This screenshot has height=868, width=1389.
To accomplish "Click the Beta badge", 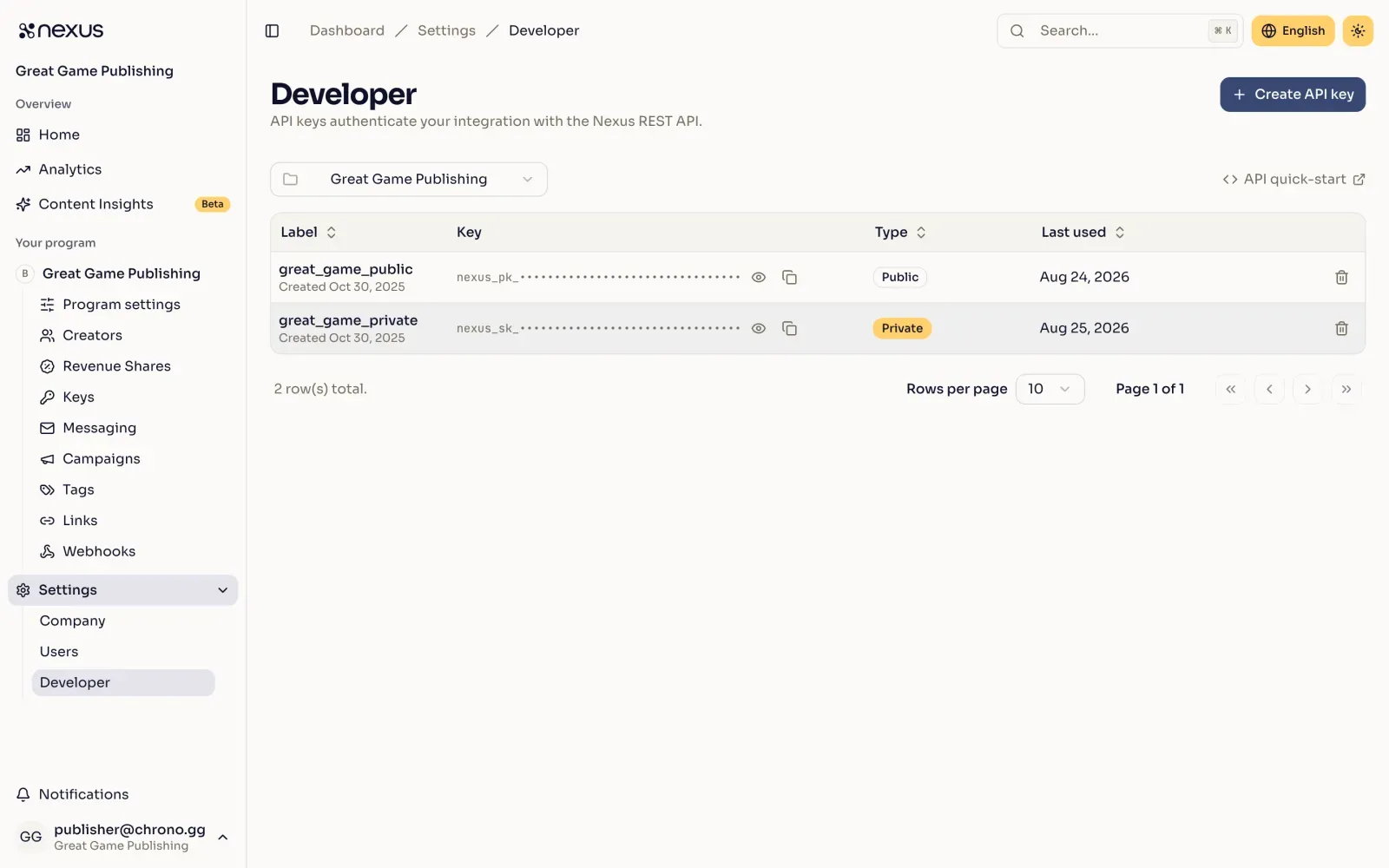I will click(213, 204).
